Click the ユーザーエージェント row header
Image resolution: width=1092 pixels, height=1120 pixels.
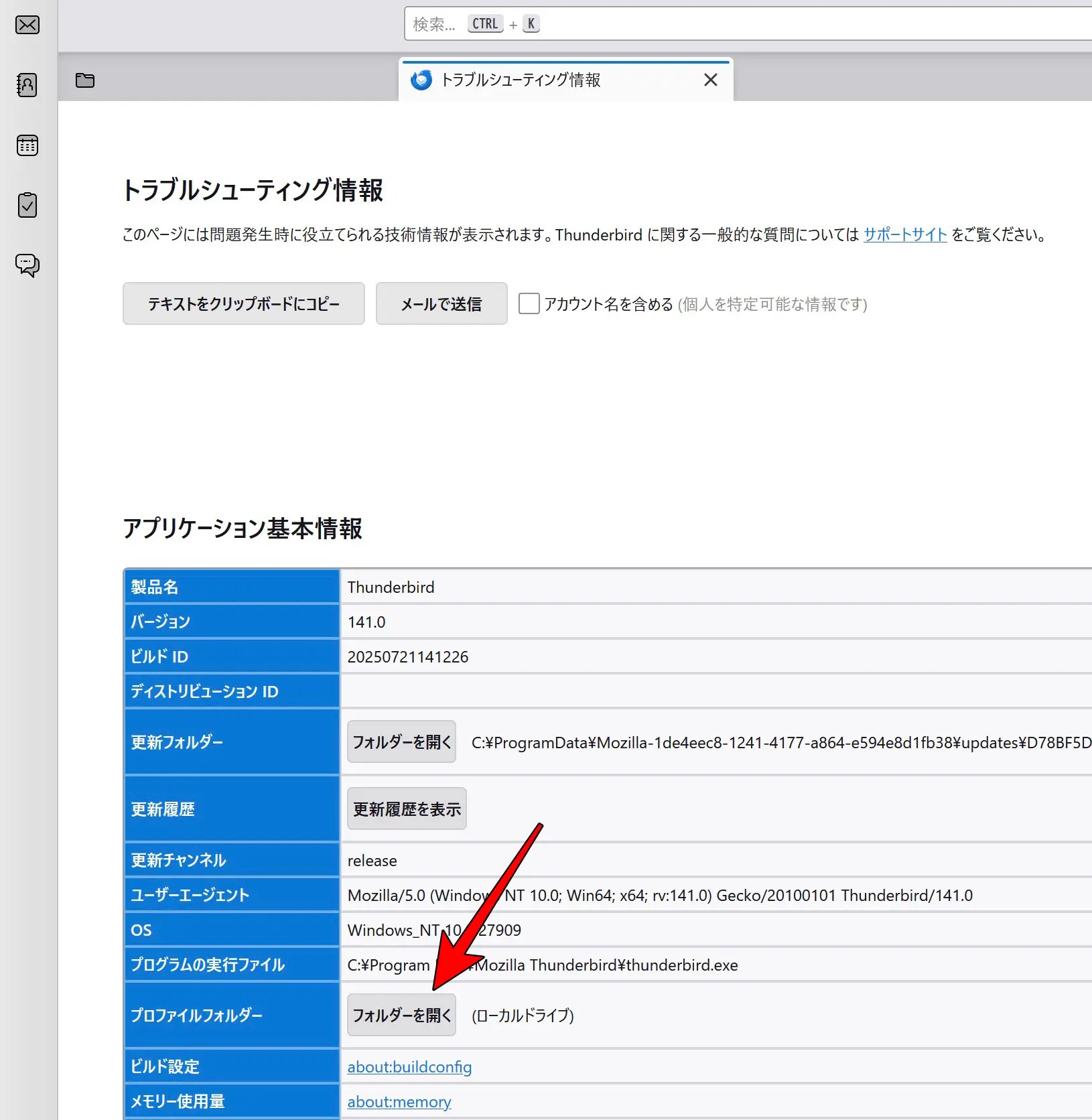click(232, 895)
